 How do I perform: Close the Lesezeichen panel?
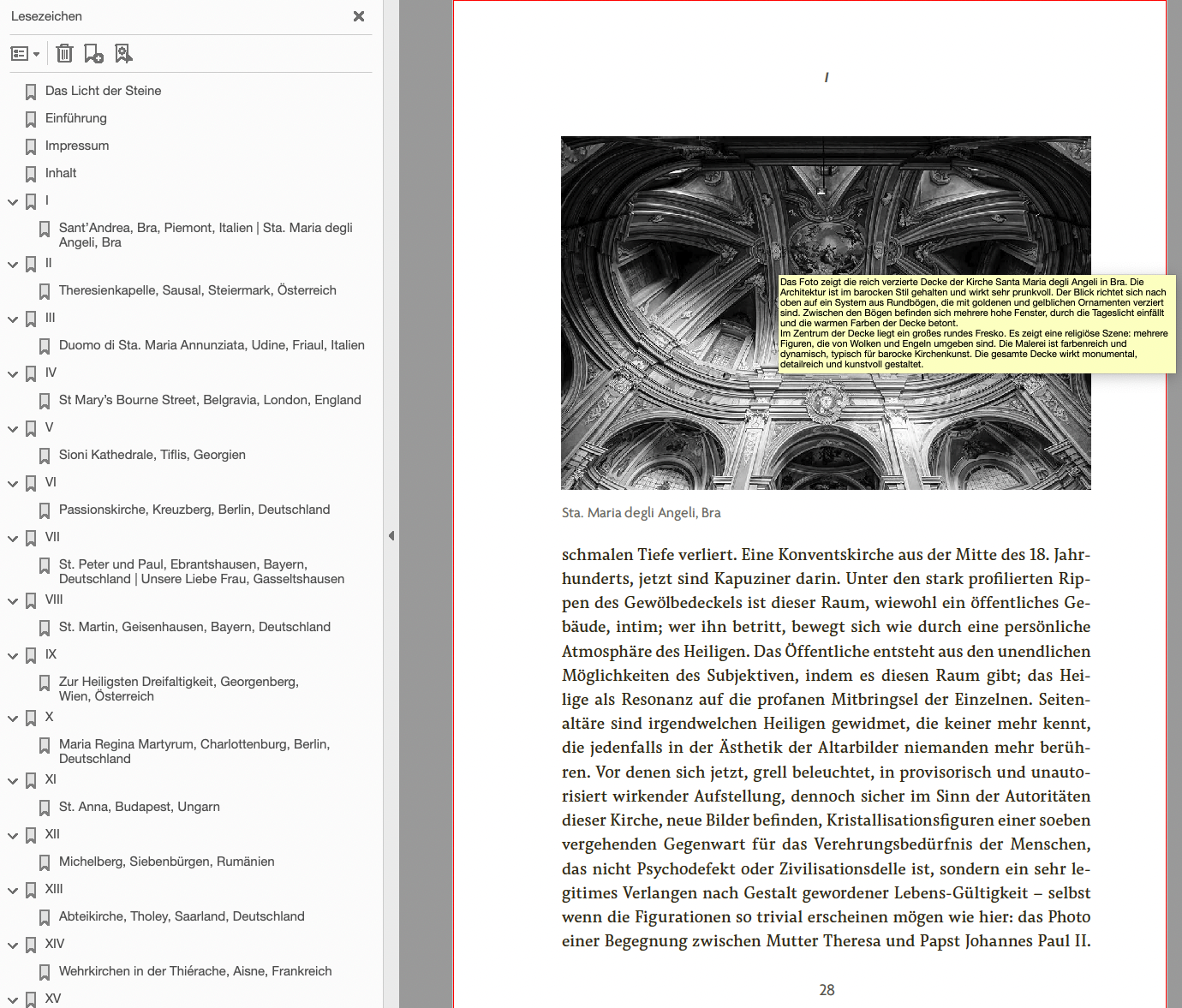coord(359,16)
